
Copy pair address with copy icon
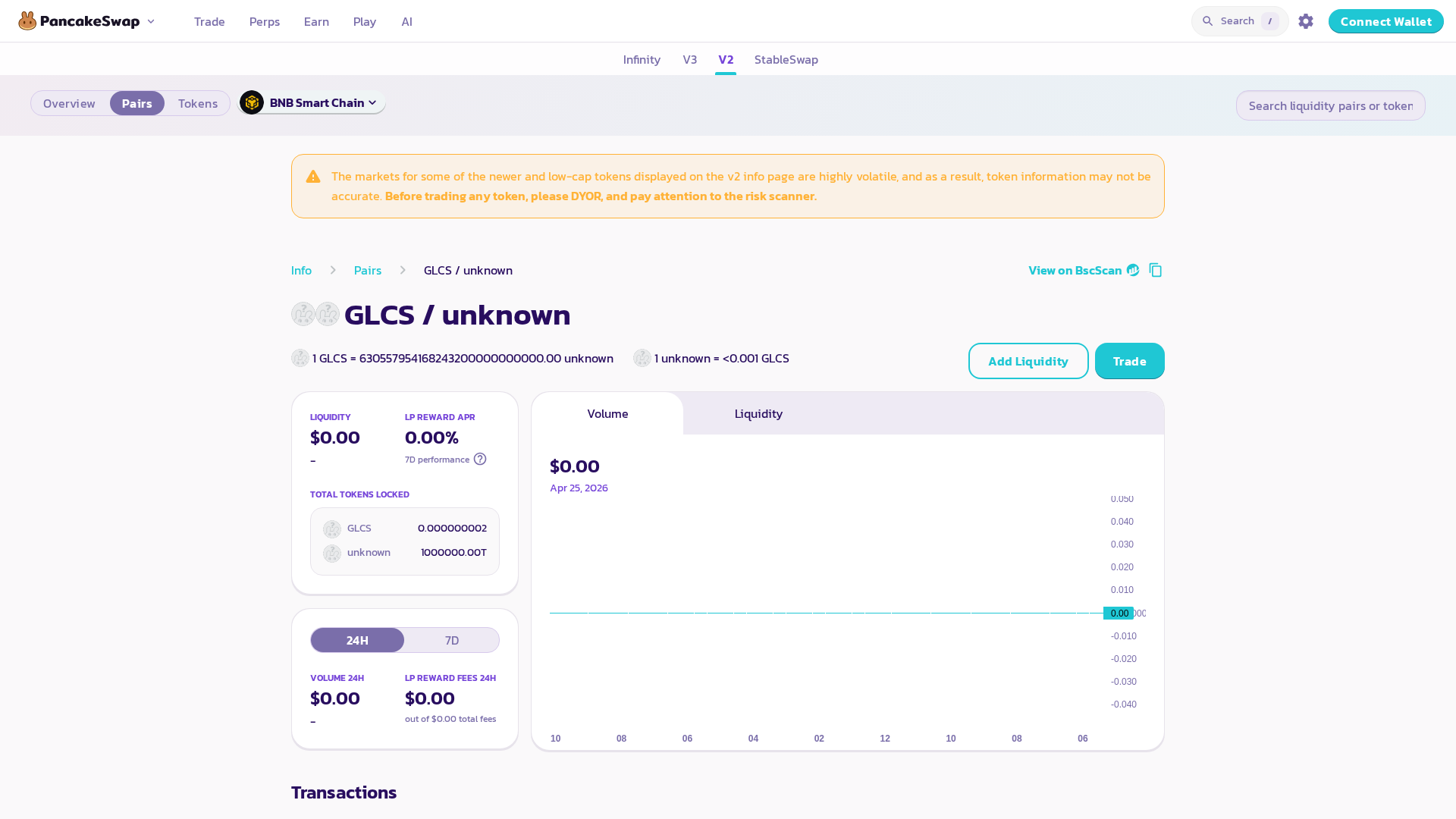pos(1156,270)
